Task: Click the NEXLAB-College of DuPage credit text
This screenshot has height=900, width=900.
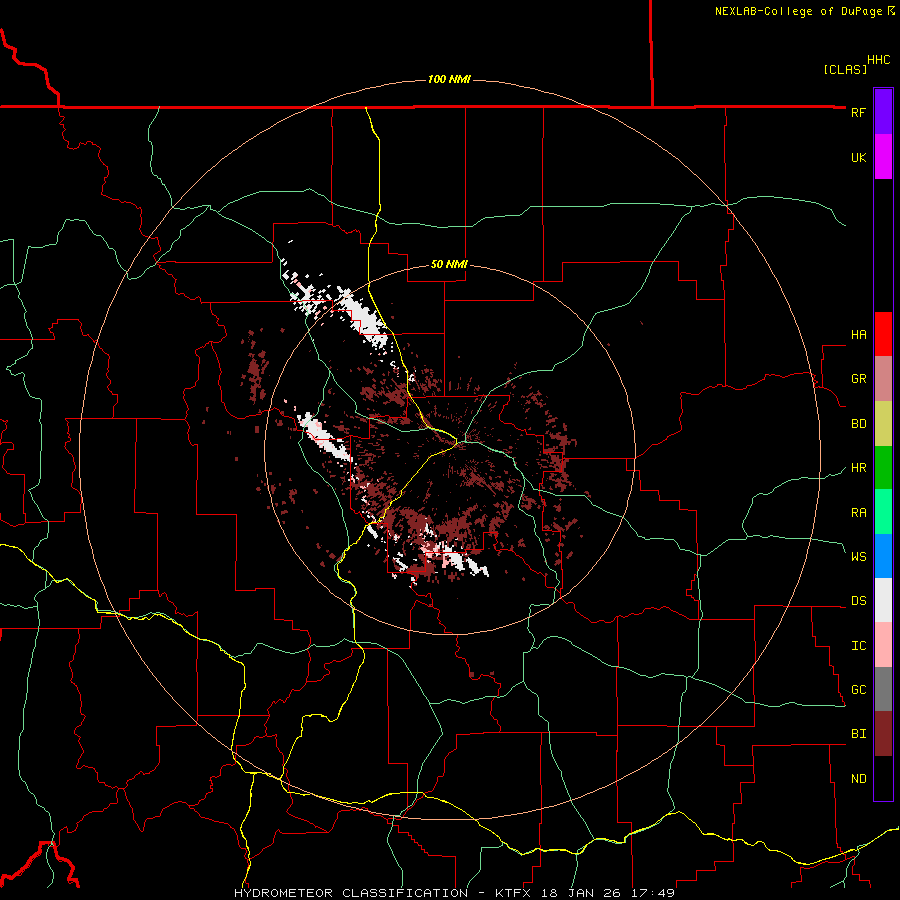Action: (x=798, y=11)
